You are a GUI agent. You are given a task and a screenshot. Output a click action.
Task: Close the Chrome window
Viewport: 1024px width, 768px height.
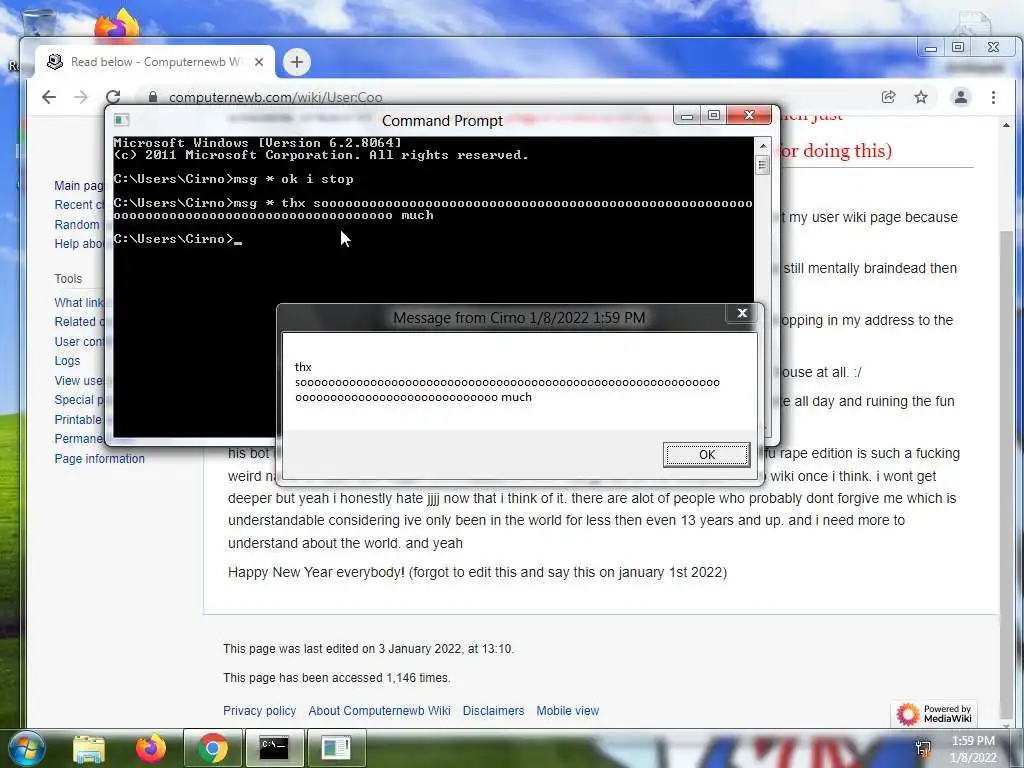993,48
